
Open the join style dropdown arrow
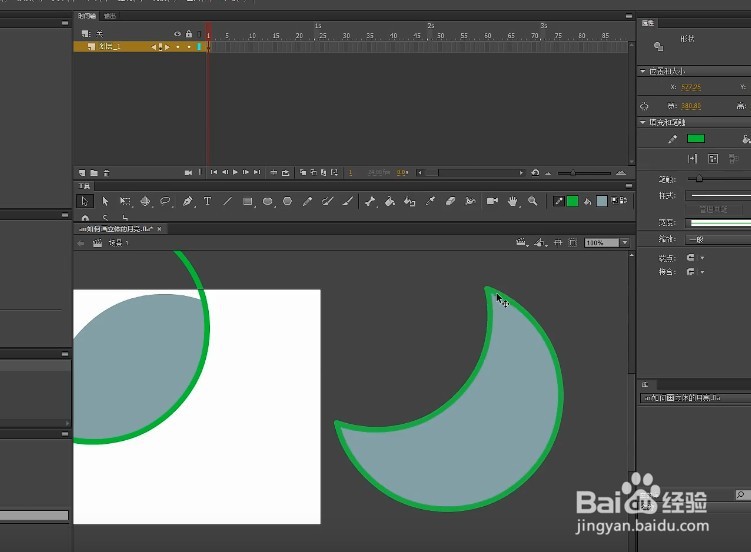pyautogui.click(x=703, y=272)
